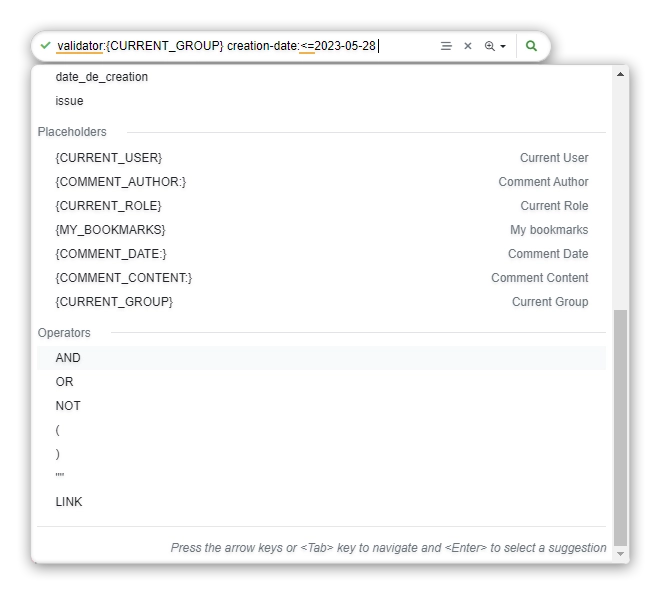660x594 pixels.
Task: Choose the AND operator
Action: coord(322,358)
